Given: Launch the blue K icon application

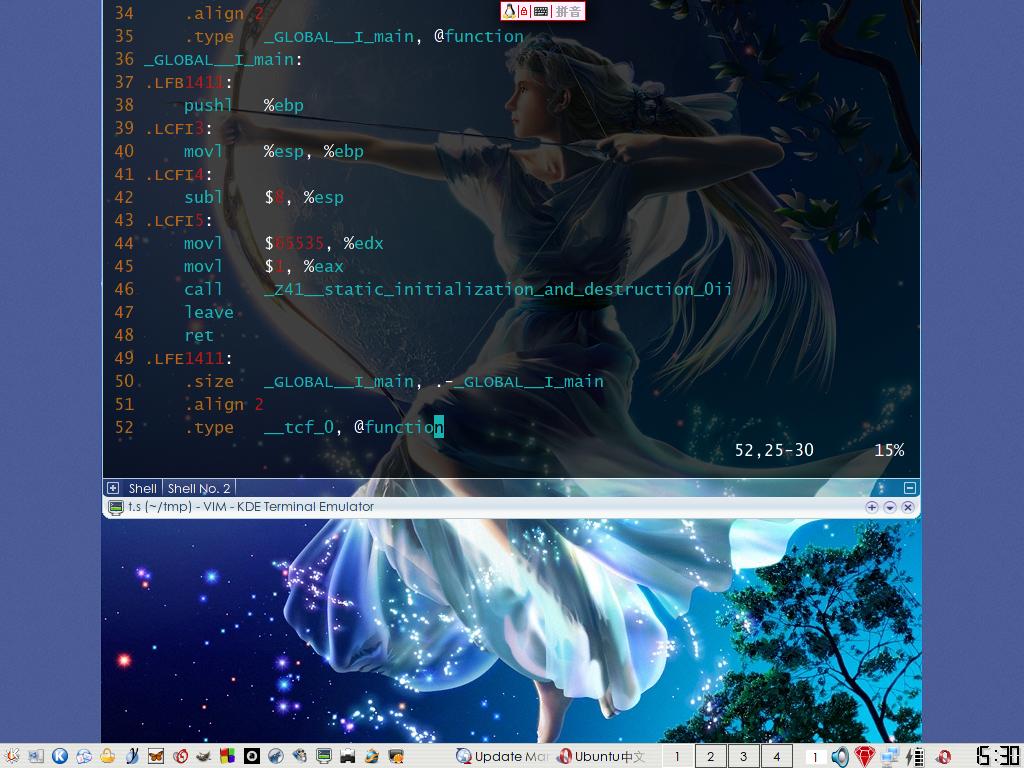Looking at the screenshot, I should (x=60, y=756).
